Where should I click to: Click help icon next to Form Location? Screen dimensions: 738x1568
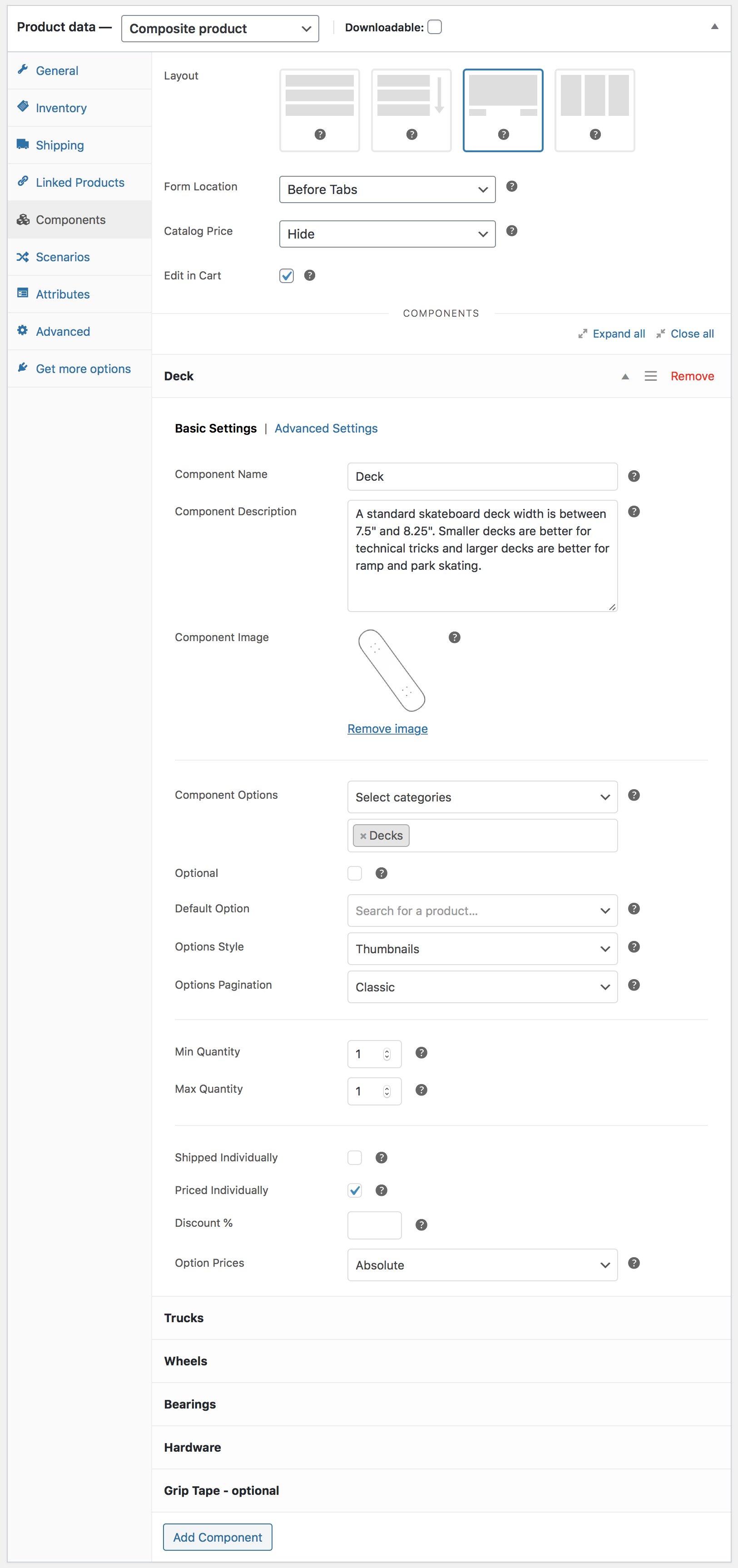(512, 186)
